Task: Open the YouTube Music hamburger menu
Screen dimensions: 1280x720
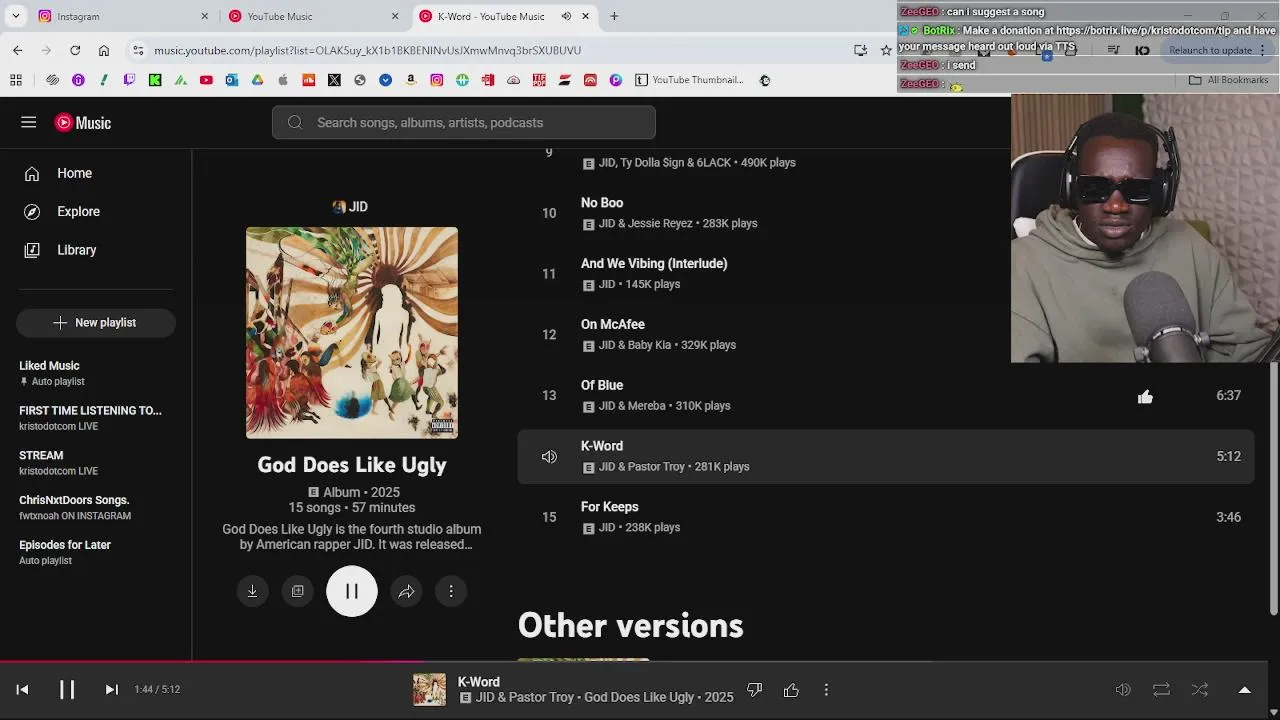Action: 28,122
